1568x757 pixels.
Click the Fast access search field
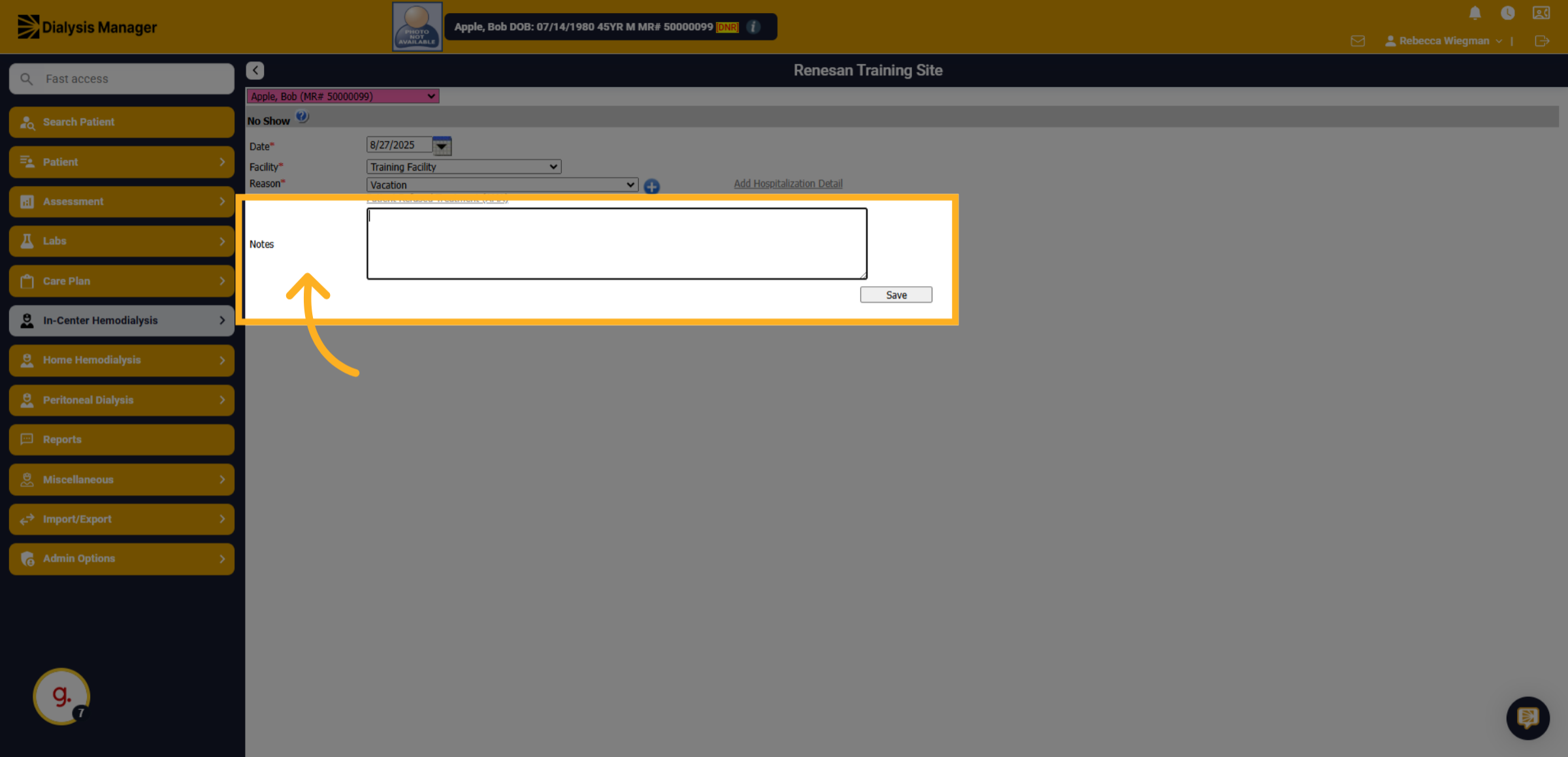122,79
